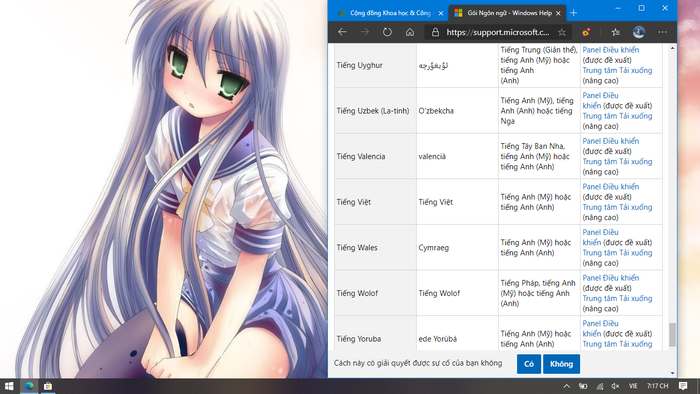700x394 pixels.
Task: Open Panel Điều khiển link for Tiếng Uyghur
Action: (x=610, y=50)
